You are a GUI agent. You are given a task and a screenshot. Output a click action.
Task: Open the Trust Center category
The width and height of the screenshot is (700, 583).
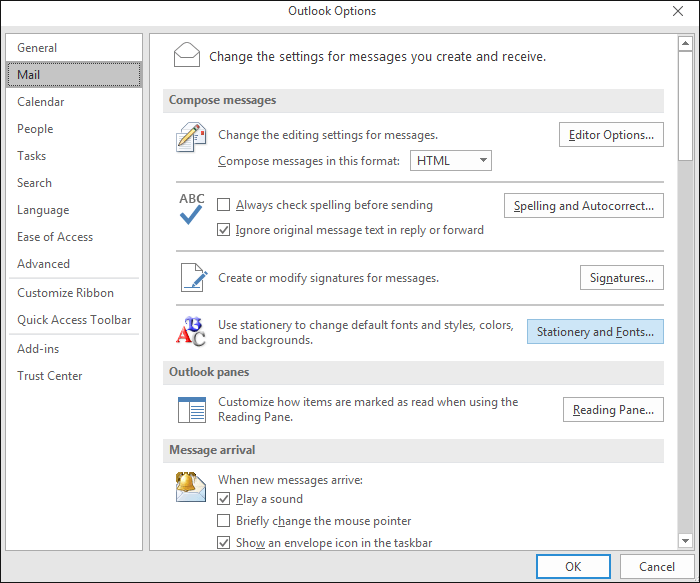tap(74, 376)
